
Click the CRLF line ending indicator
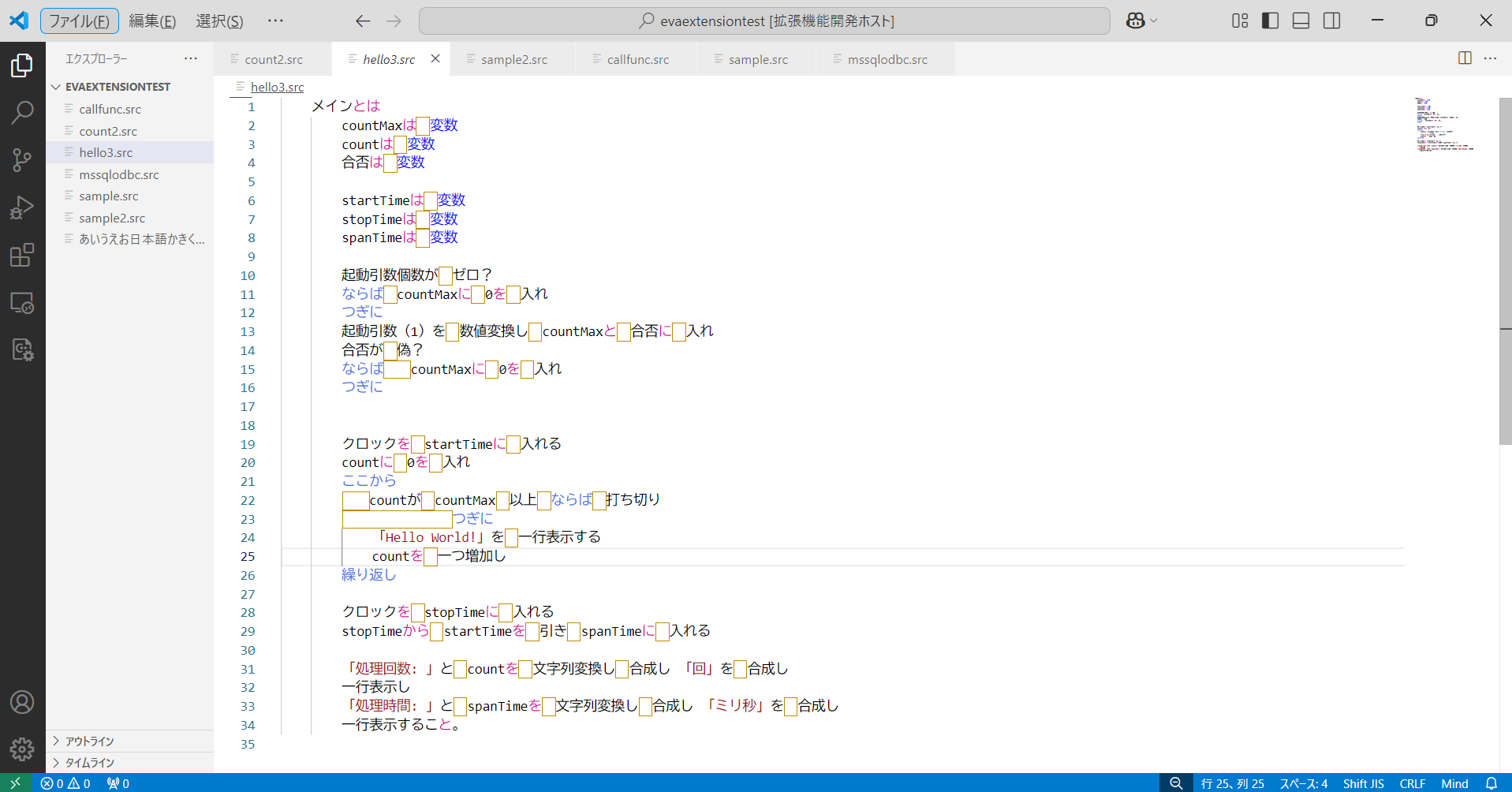[1412, 783]
